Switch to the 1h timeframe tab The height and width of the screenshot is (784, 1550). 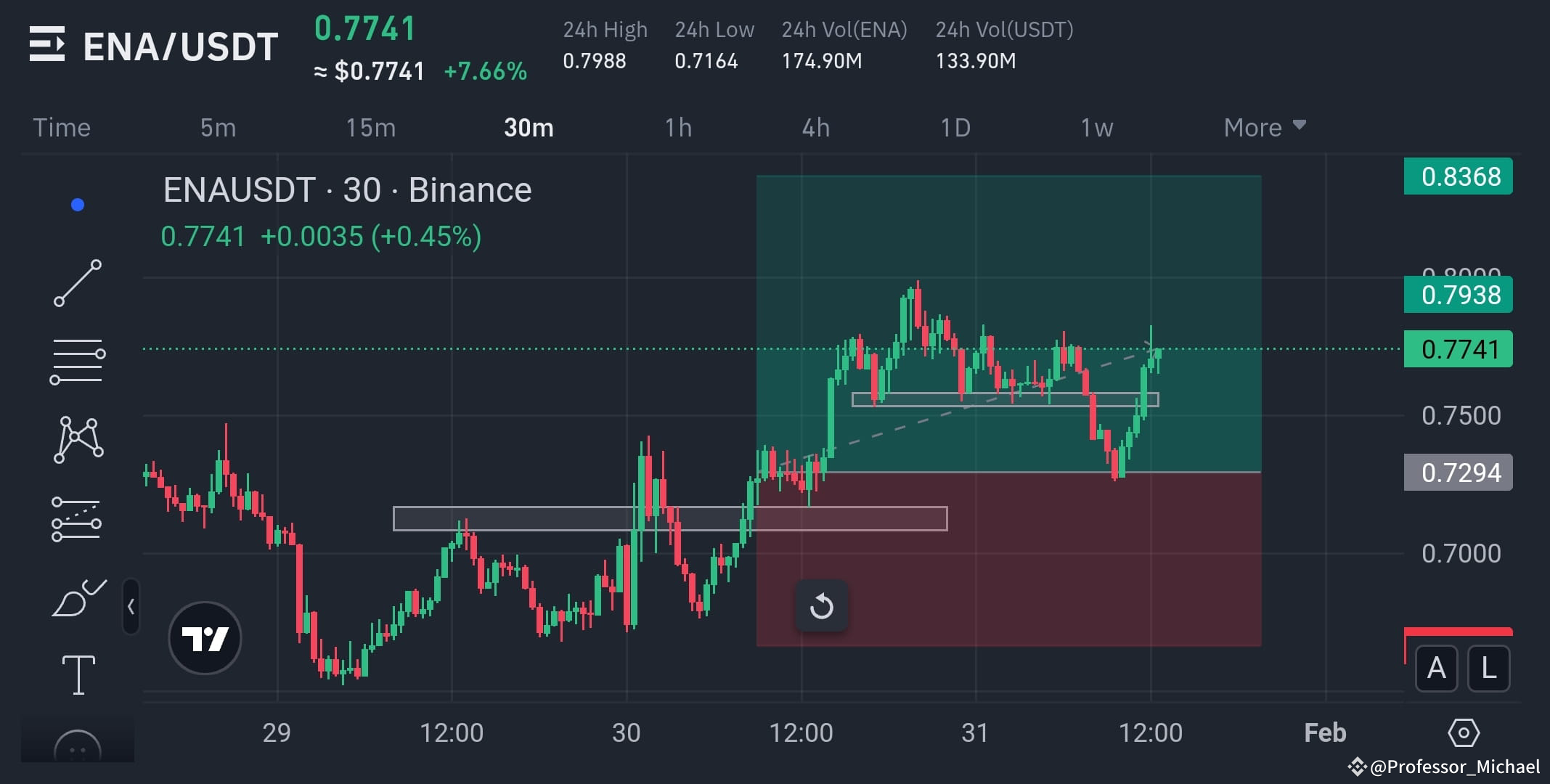[x=678, y=127]
